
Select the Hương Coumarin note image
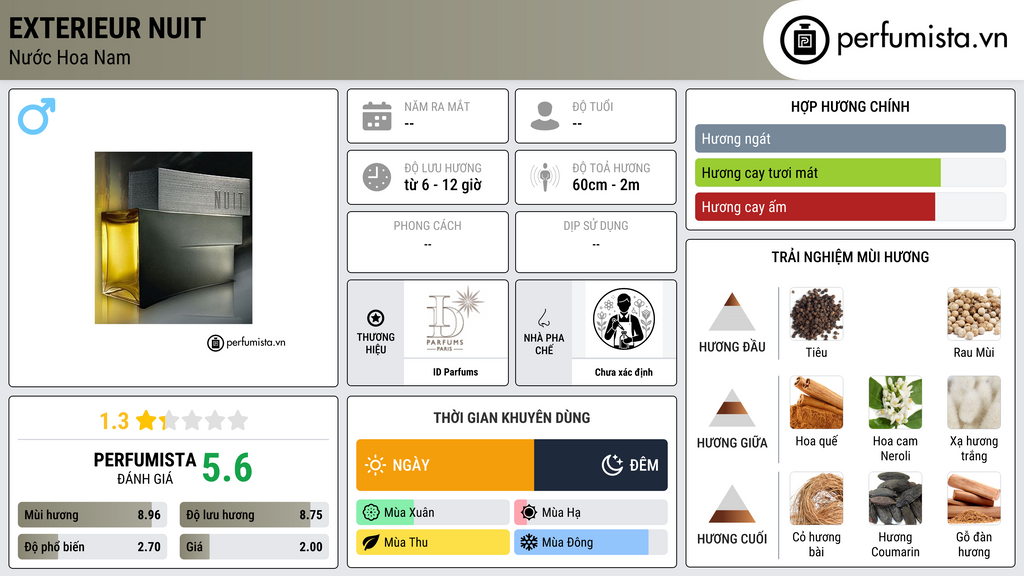point(895,498)
